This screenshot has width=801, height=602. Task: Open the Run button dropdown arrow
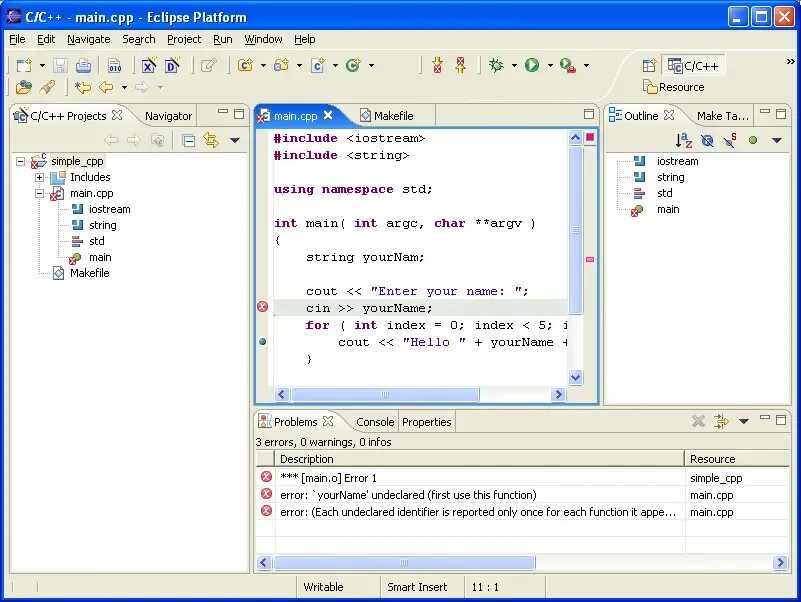pos(550,65)
